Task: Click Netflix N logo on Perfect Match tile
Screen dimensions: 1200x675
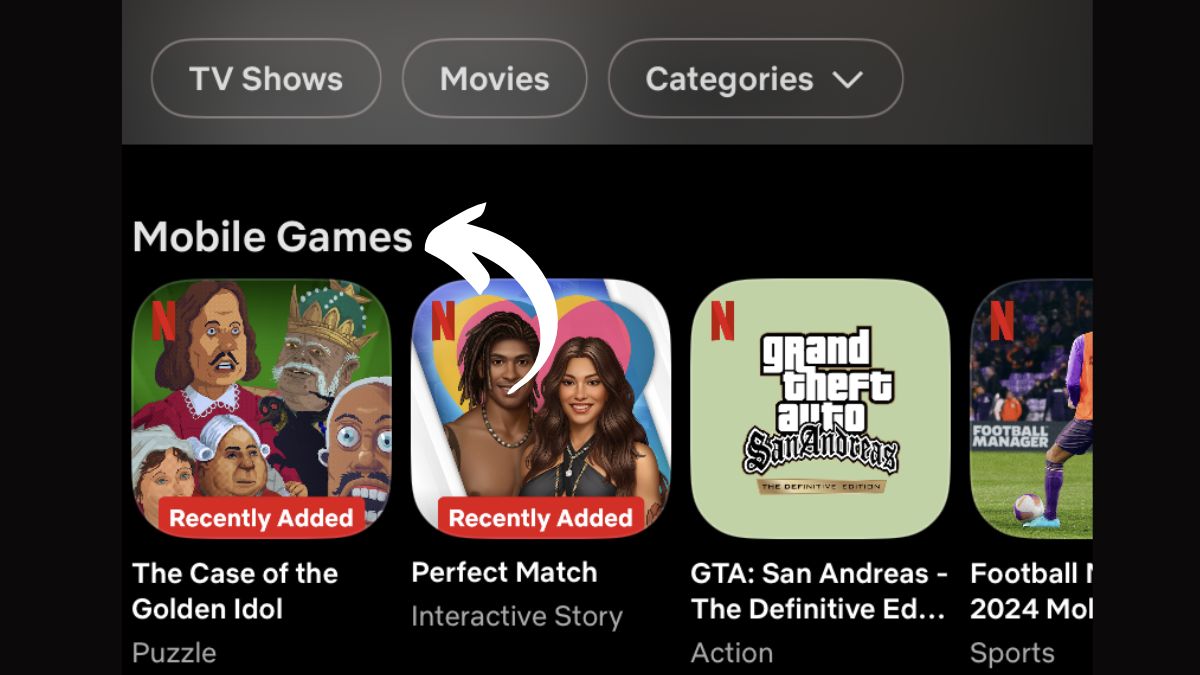Action: point(443,320)
